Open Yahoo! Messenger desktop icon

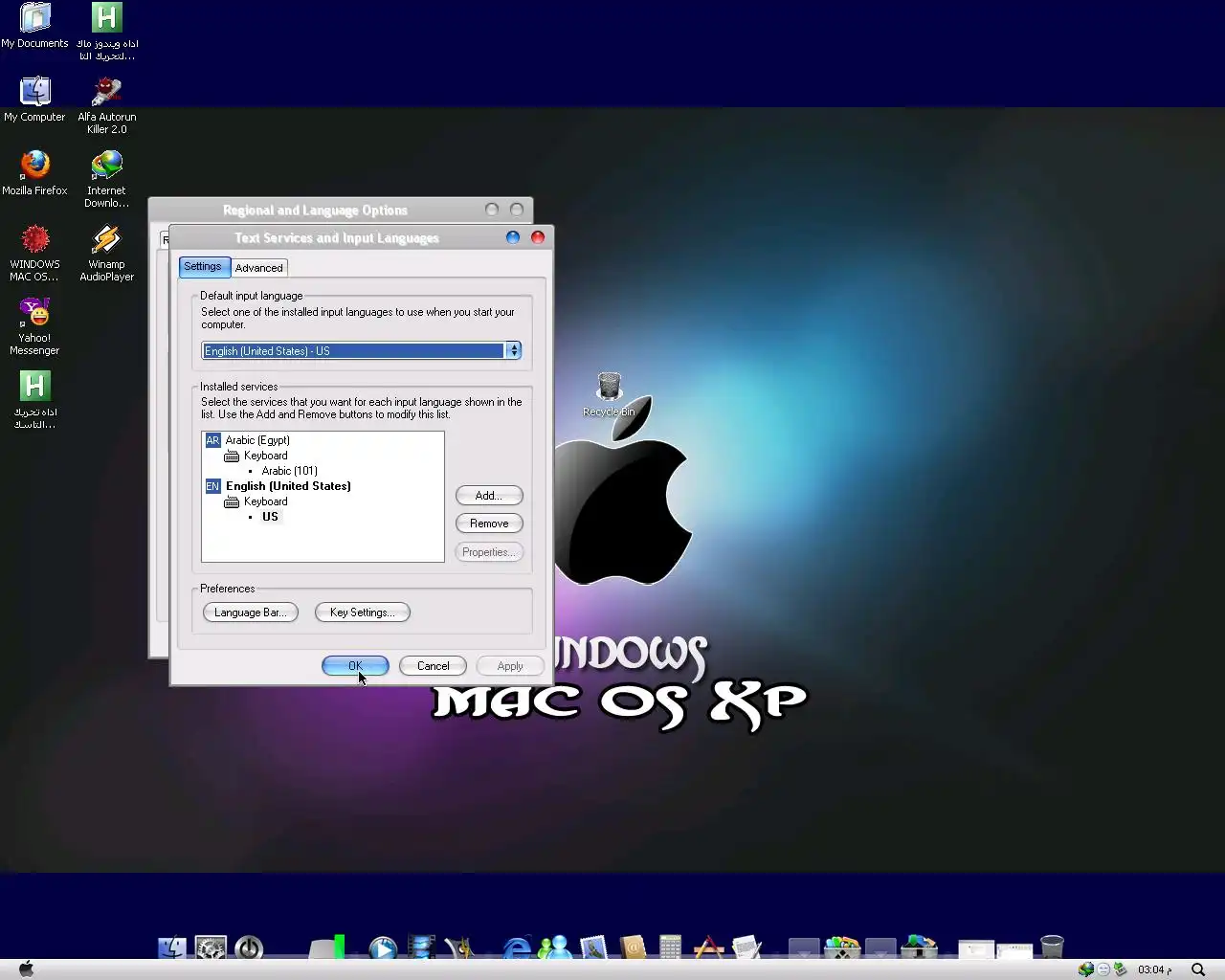coord(34,326)
